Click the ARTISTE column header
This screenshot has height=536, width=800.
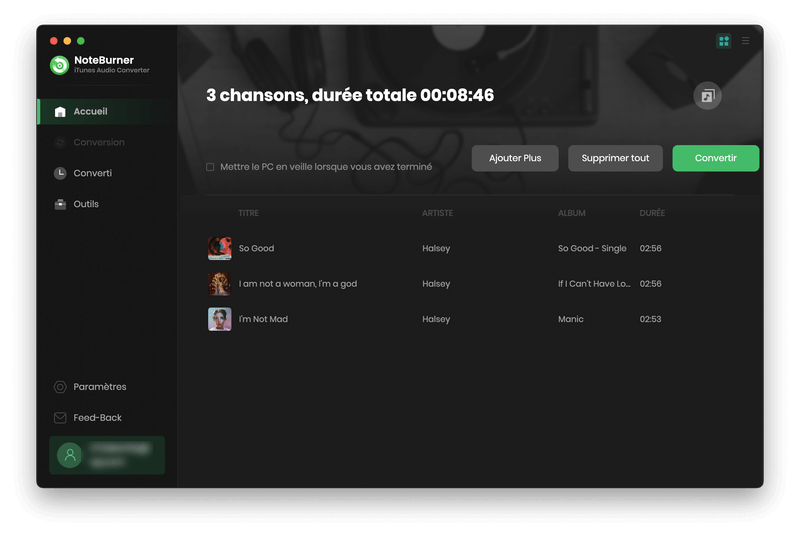coord(437,213)
